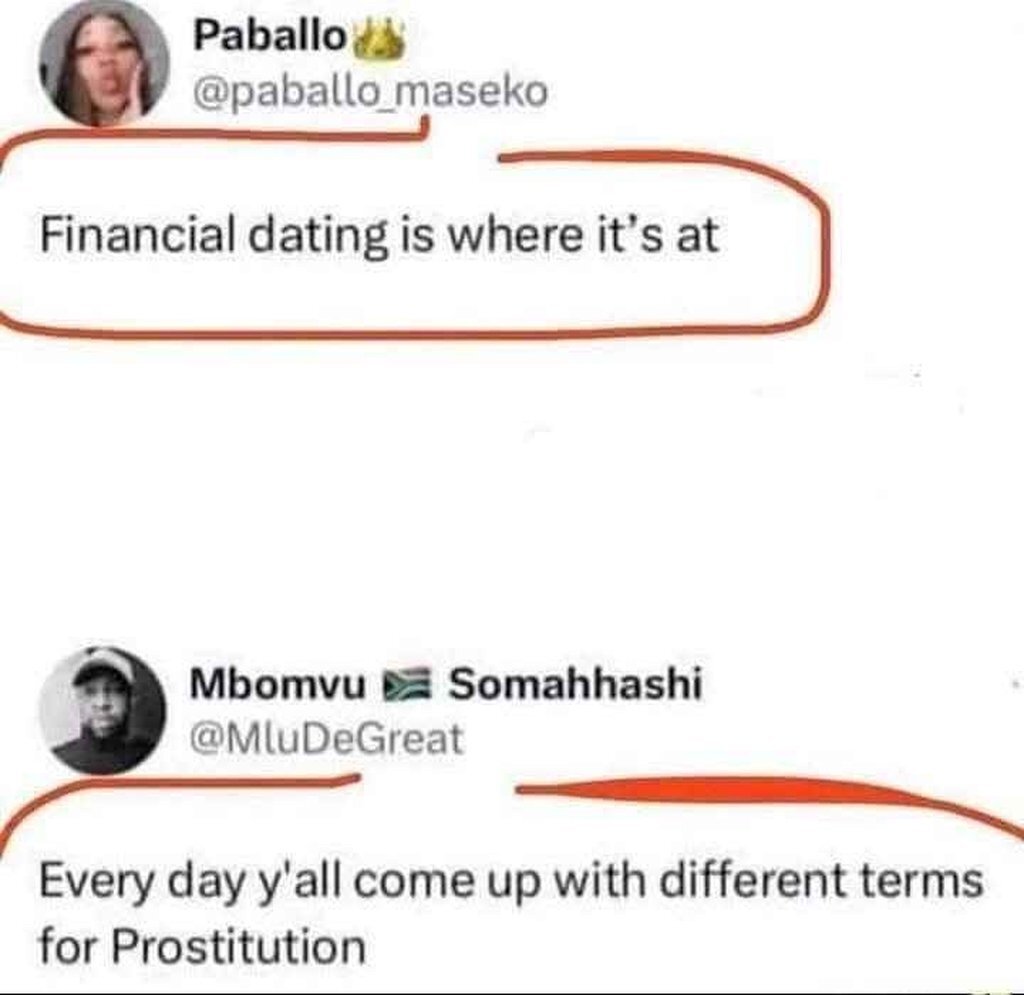The width and height of the screenshot is (1024, 995).
Task: Open the @MluDeGreat handle
Action: click(x=326, y=739)
